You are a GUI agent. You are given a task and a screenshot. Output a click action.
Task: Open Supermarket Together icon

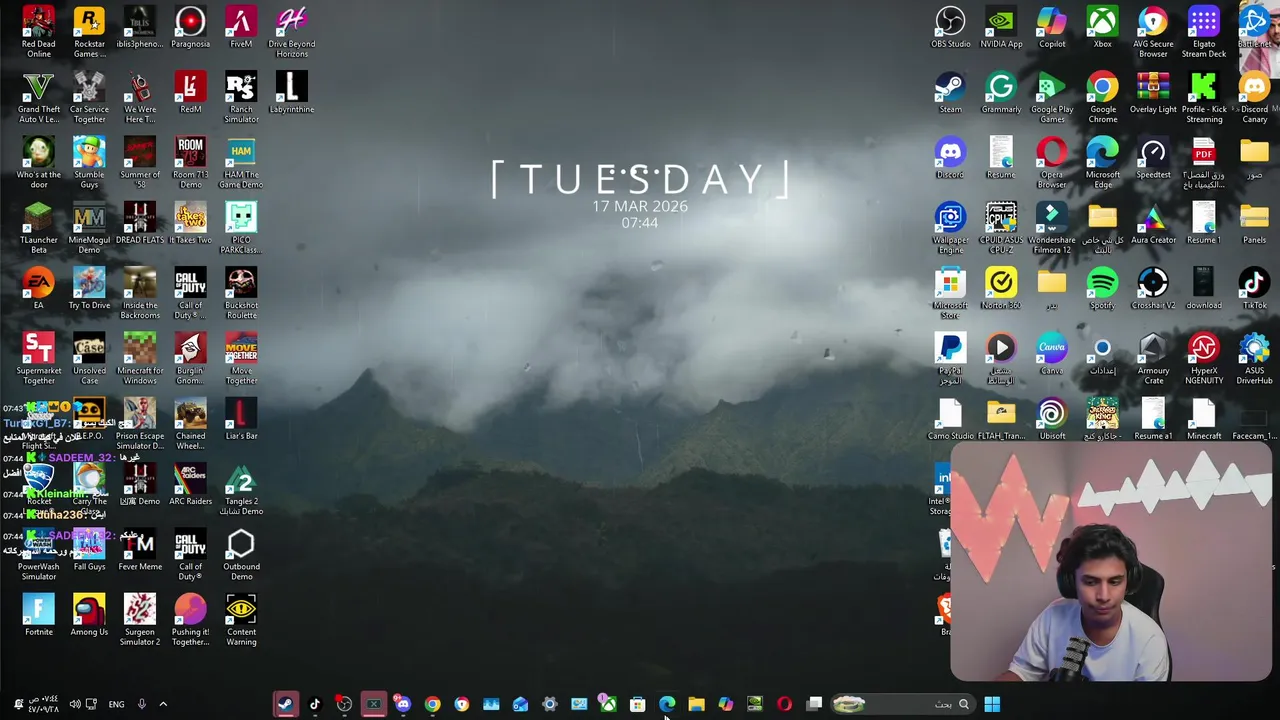point(38,358)
